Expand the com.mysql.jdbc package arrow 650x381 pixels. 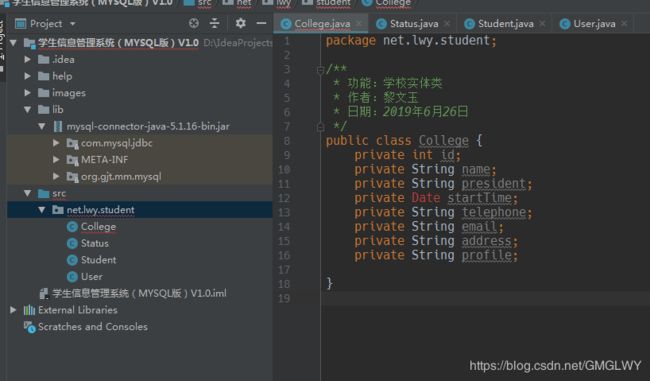tap(56, 143)
